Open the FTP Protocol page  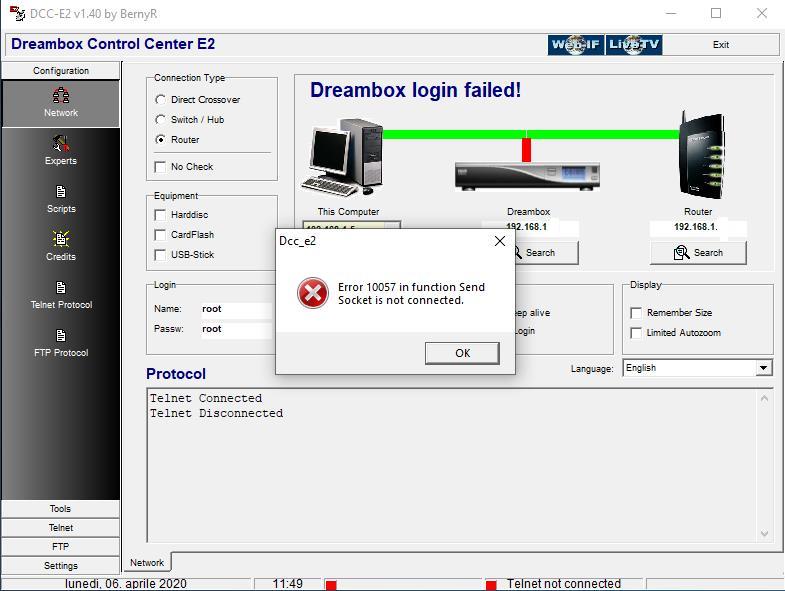[x=61, y=343]
